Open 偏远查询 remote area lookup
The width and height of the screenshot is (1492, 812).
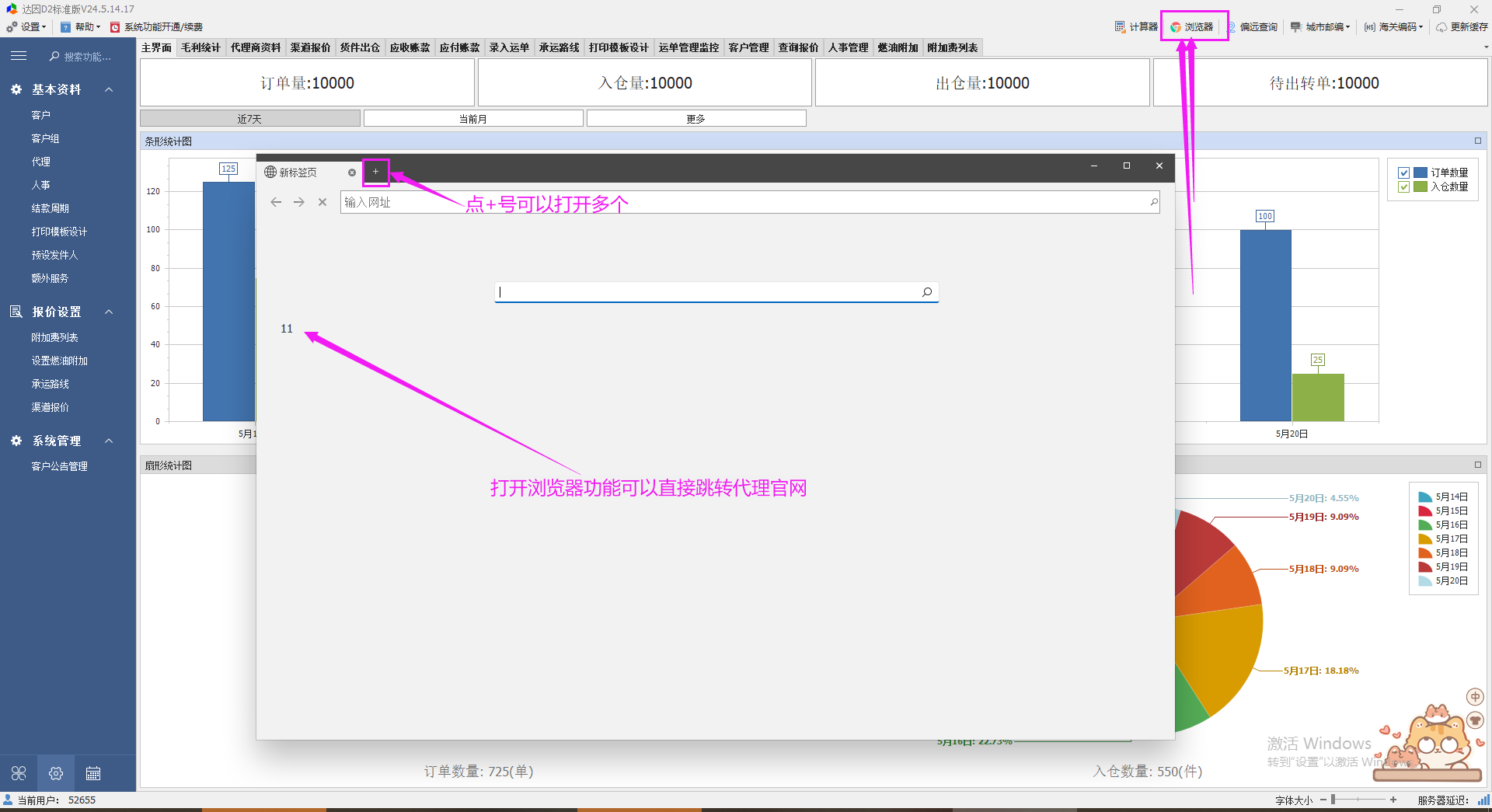1252,27
